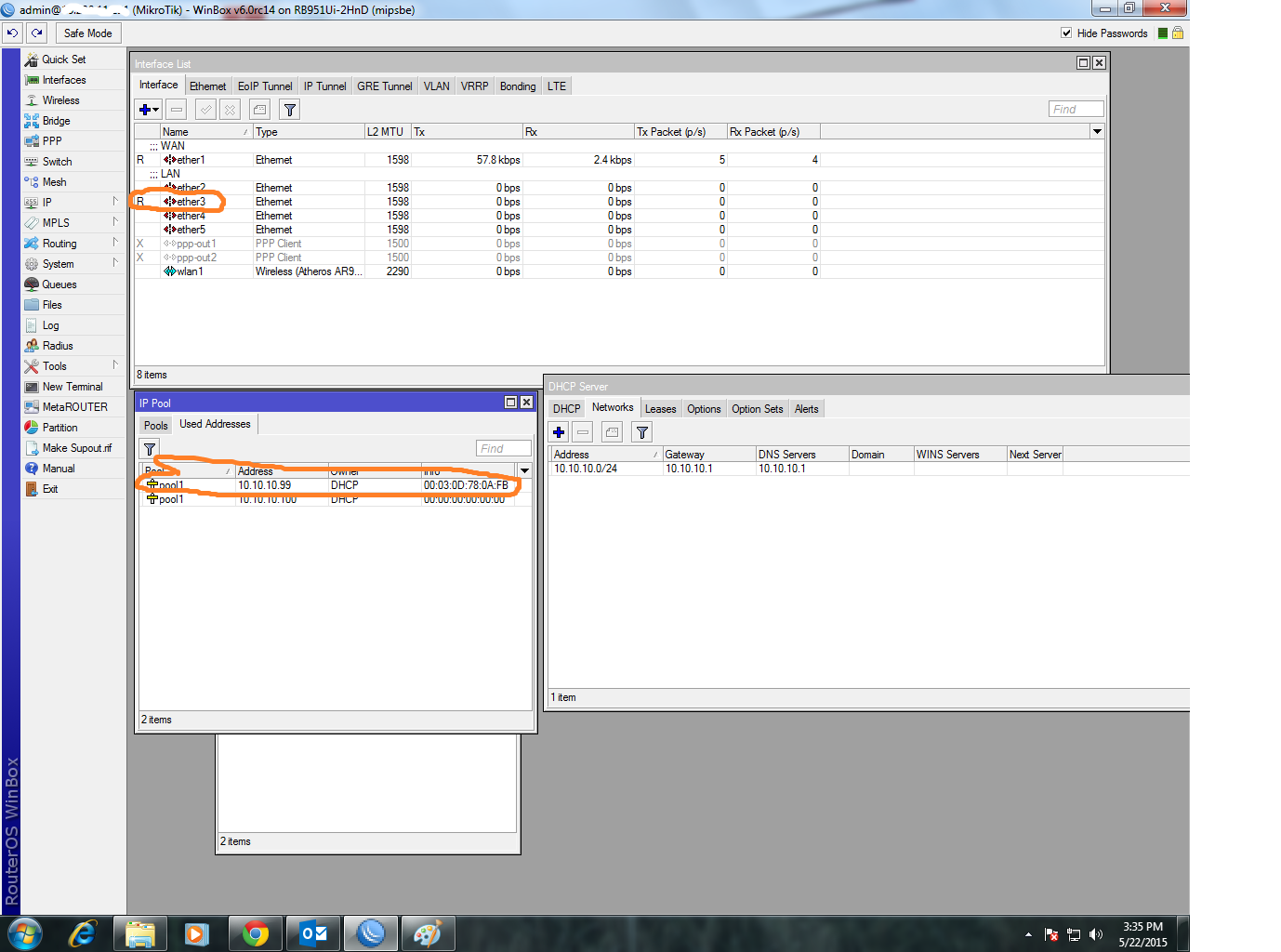Viewport: 1281px width, 952px height.
Task: Switch to the Leases tab
Action: [x=660, y=407]
